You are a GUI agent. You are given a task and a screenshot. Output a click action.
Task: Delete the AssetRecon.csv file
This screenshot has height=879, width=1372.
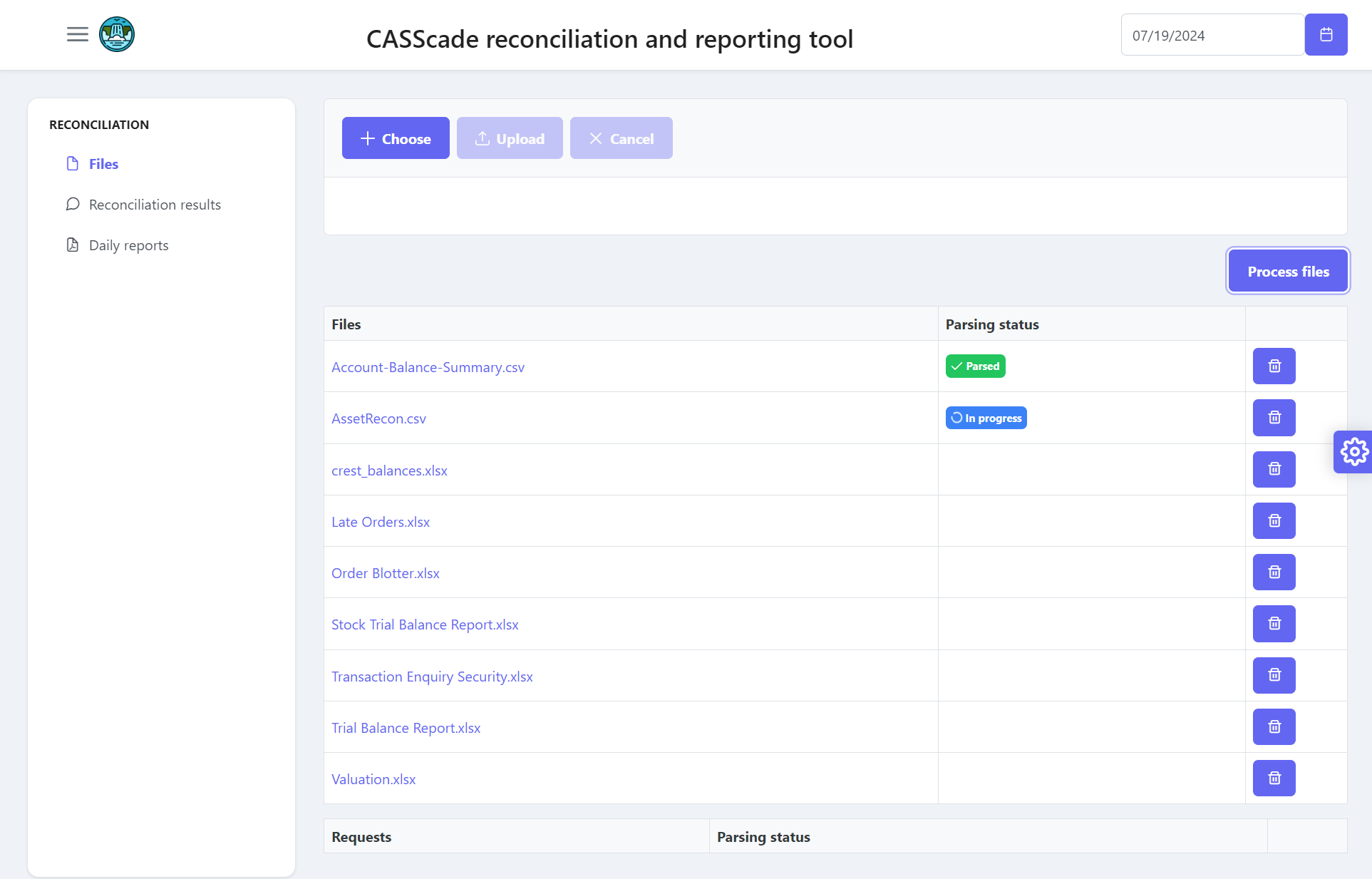[1274, 418]
